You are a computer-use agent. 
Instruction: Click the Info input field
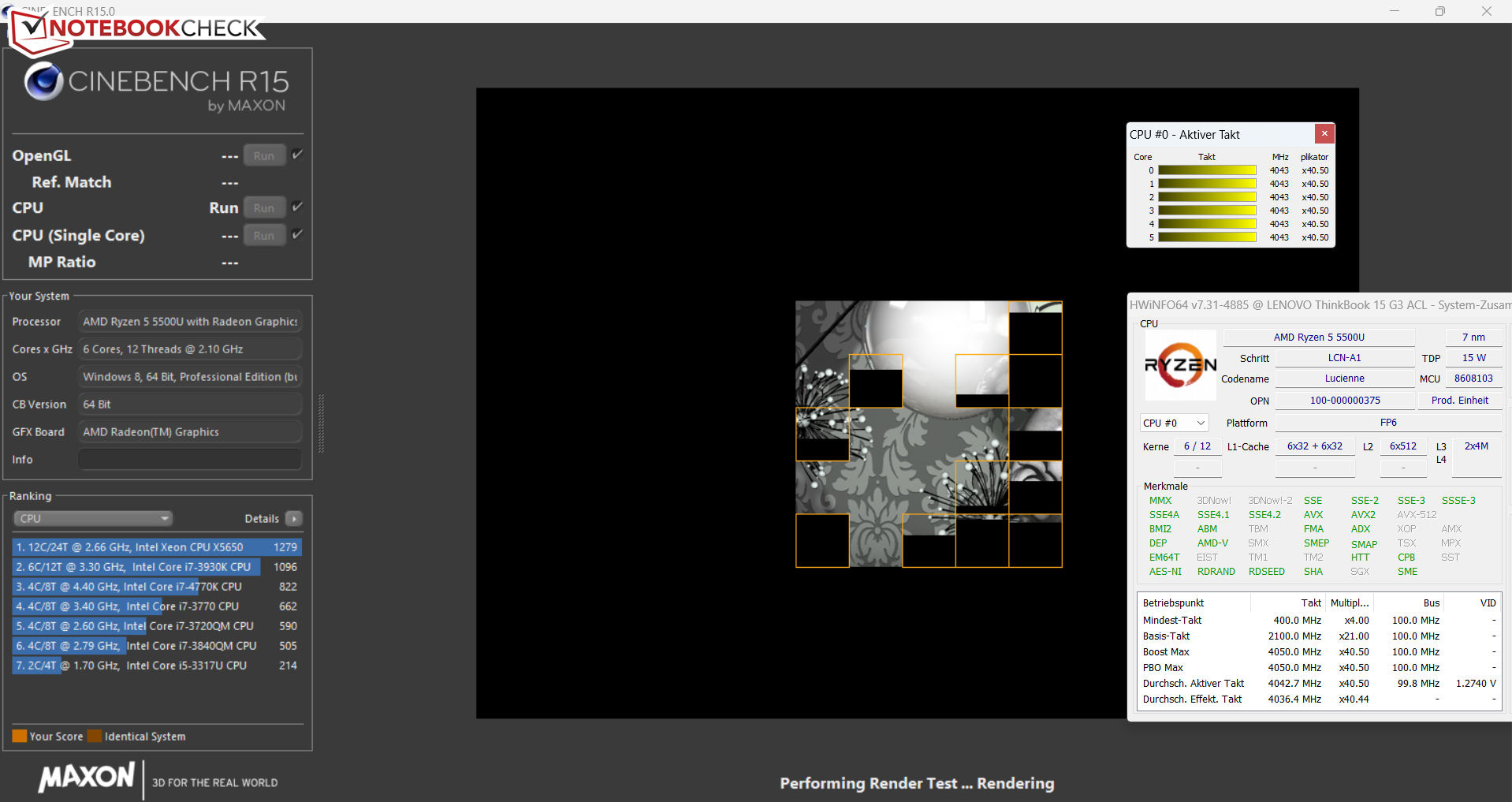pos(190,460)
